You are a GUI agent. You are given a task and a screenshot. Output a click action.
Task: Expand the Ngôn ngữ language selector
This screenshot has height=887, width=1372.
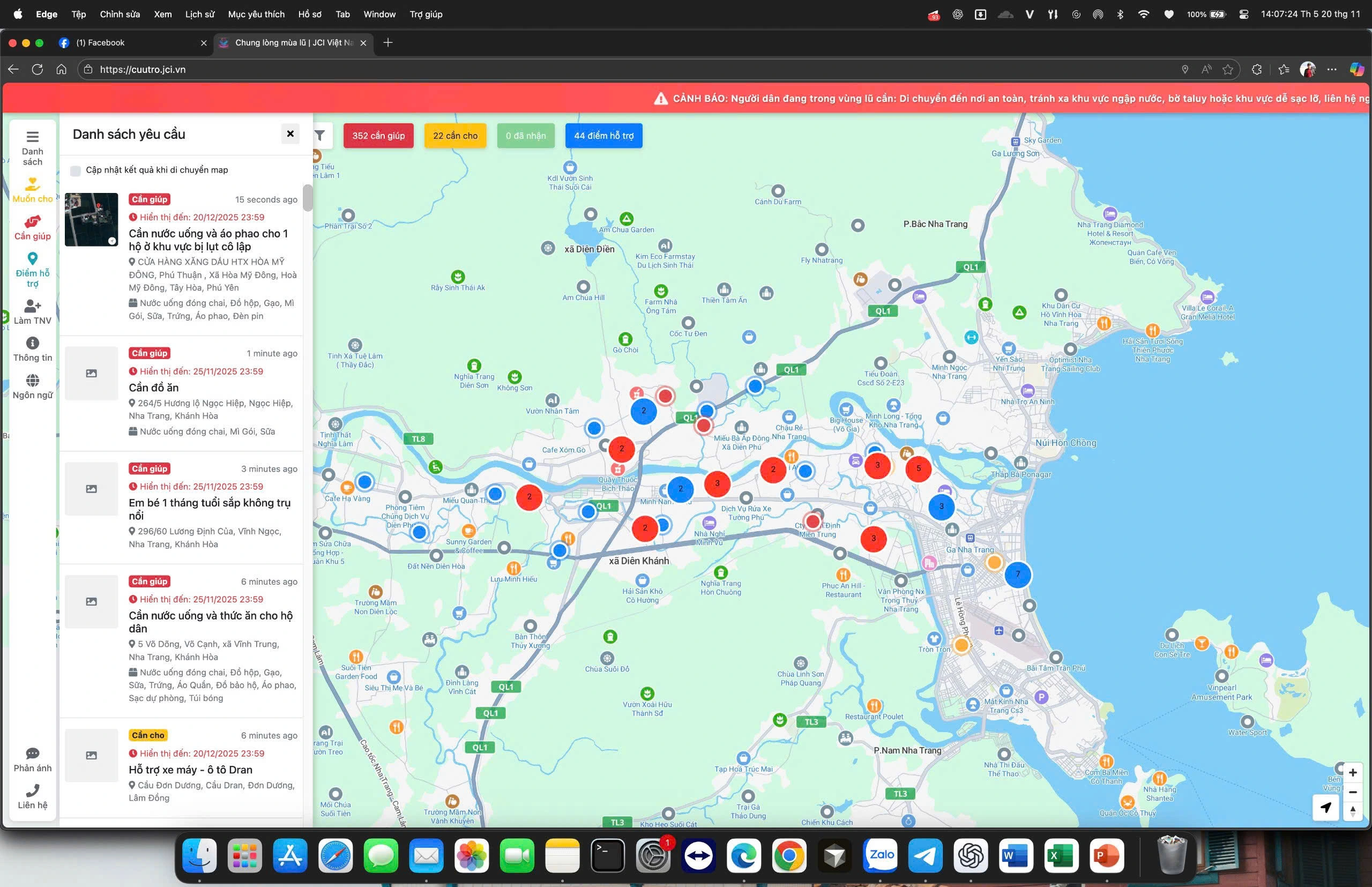32,381
